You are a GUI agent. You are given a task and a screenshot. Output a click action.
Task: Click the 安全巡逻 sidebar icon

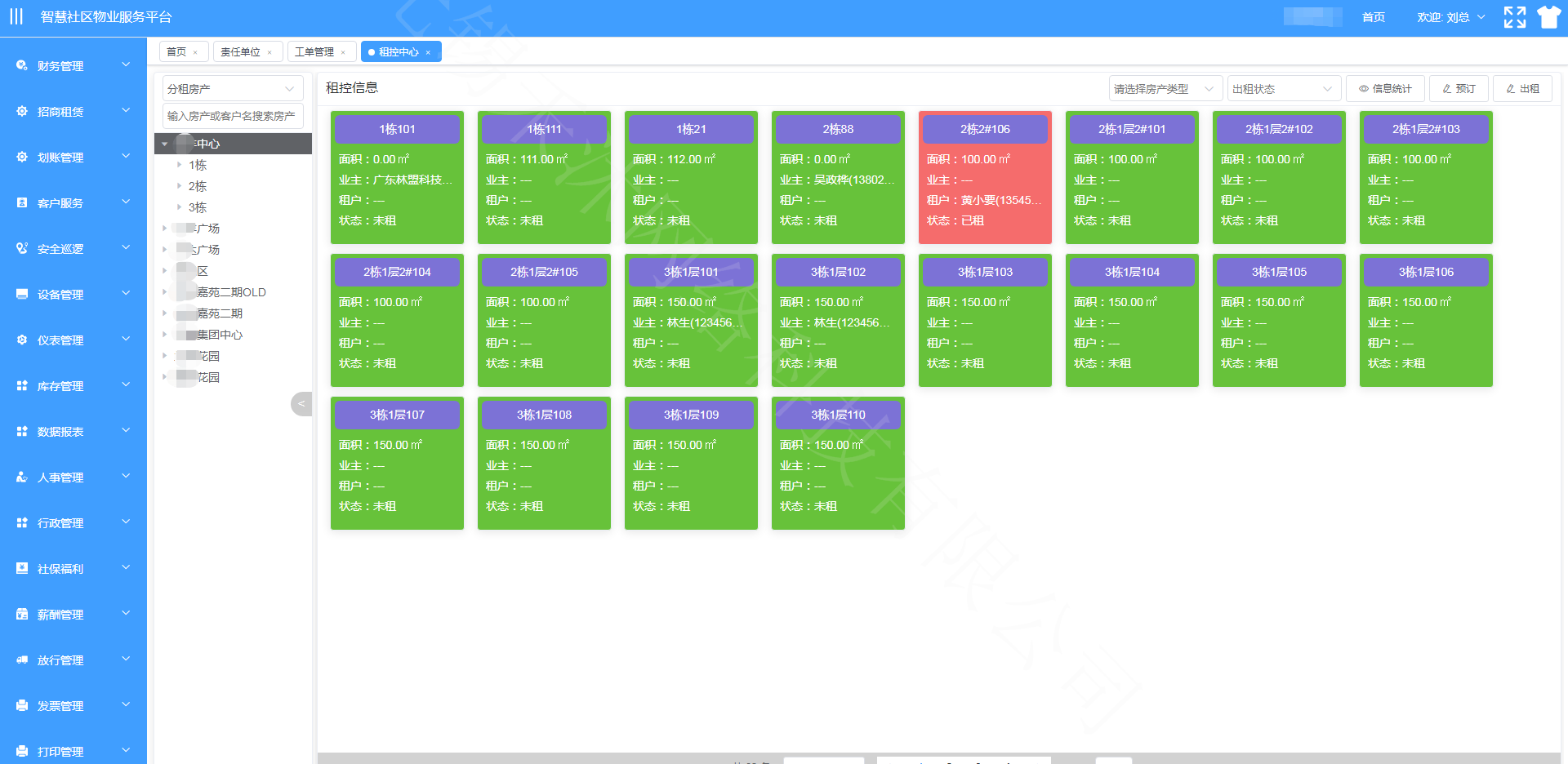pyautogui.click(x=22, y=248)
